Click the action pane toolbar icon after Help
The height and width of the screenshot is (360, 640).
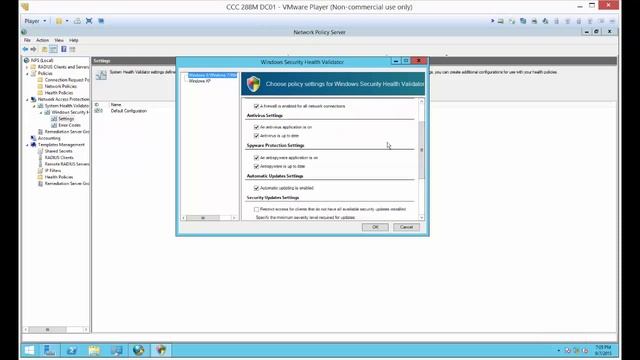72,49
